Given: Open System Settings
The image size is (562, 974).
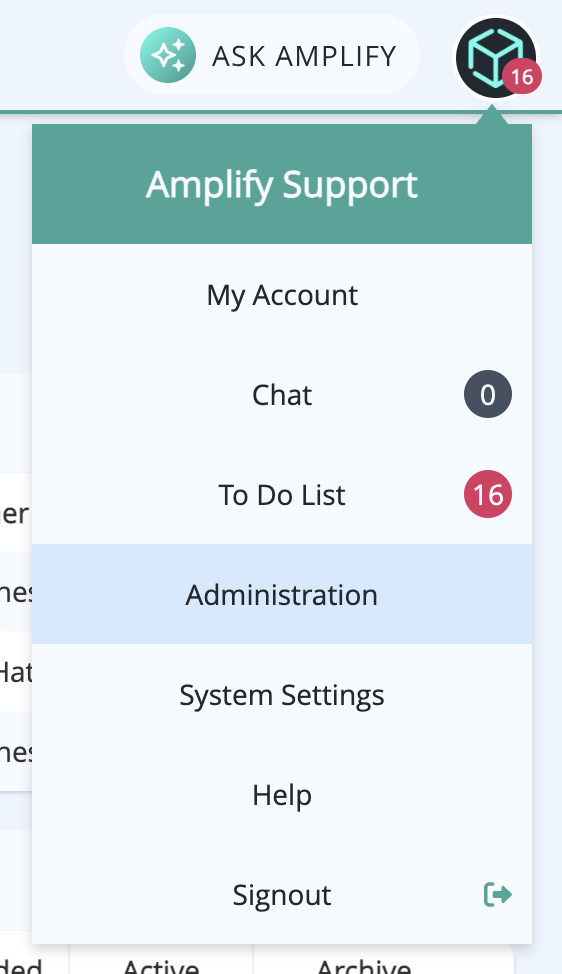Looking at the screenshot, I should [x=282, y=694].
